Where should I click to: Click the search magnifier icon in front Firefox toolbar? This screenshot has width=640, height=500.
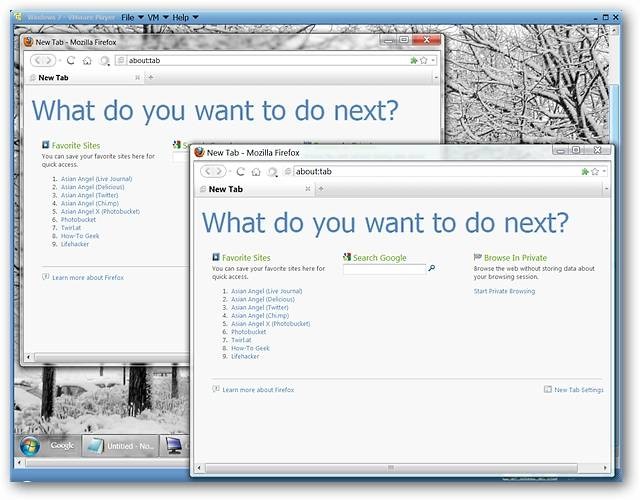272,172
